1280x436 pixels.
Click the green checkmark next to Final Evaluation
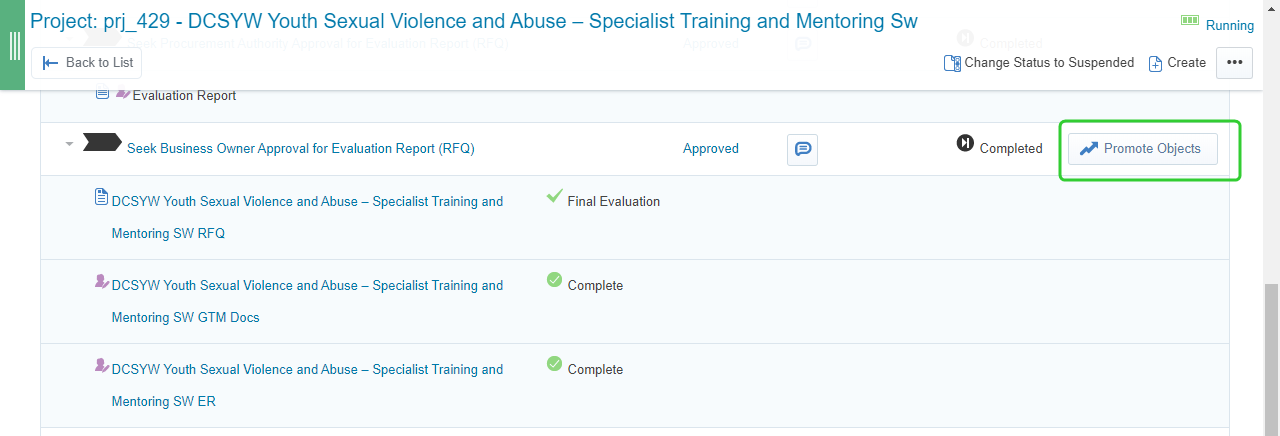554,196
